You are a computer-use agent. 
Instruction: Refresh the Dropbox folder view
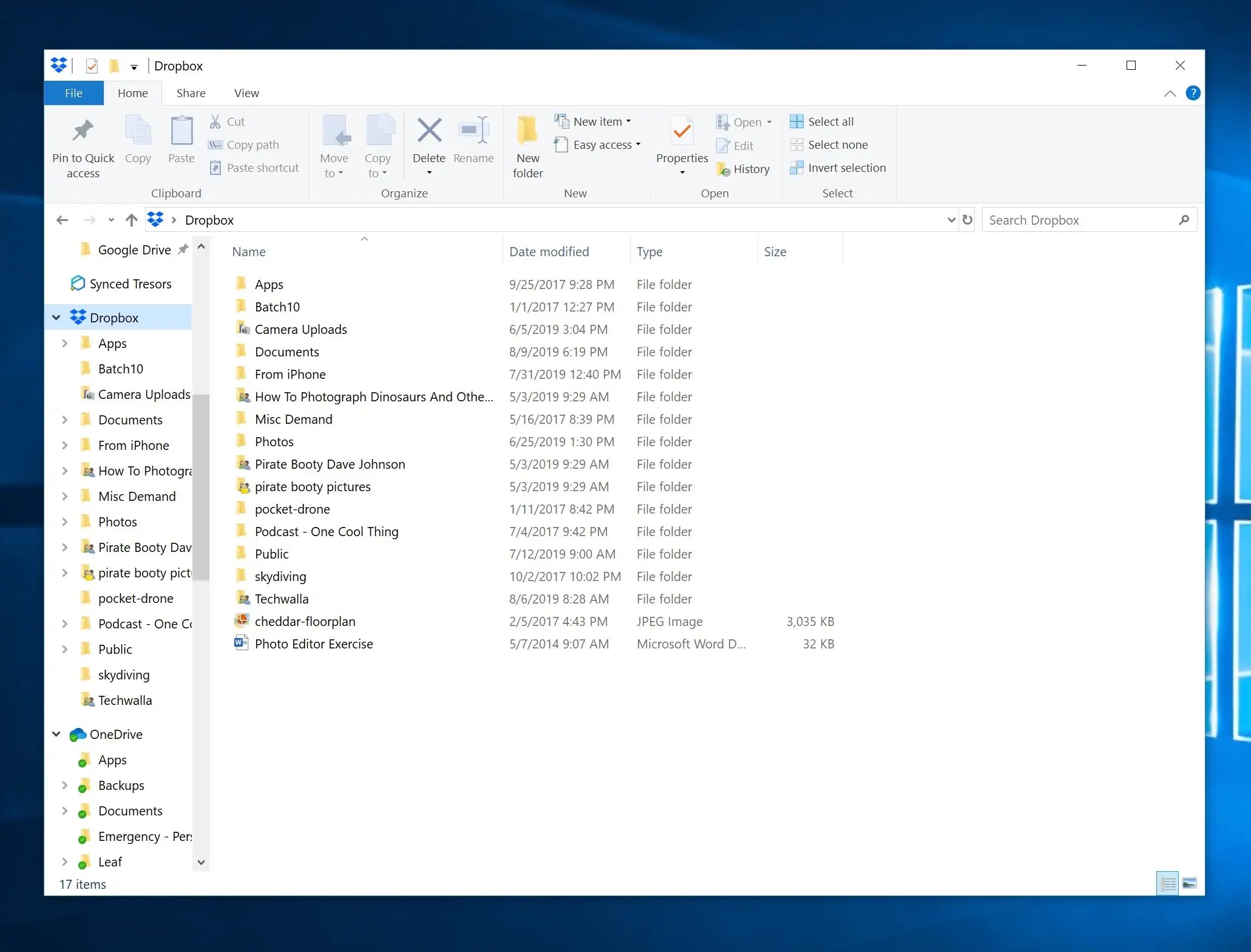point(966,220)
